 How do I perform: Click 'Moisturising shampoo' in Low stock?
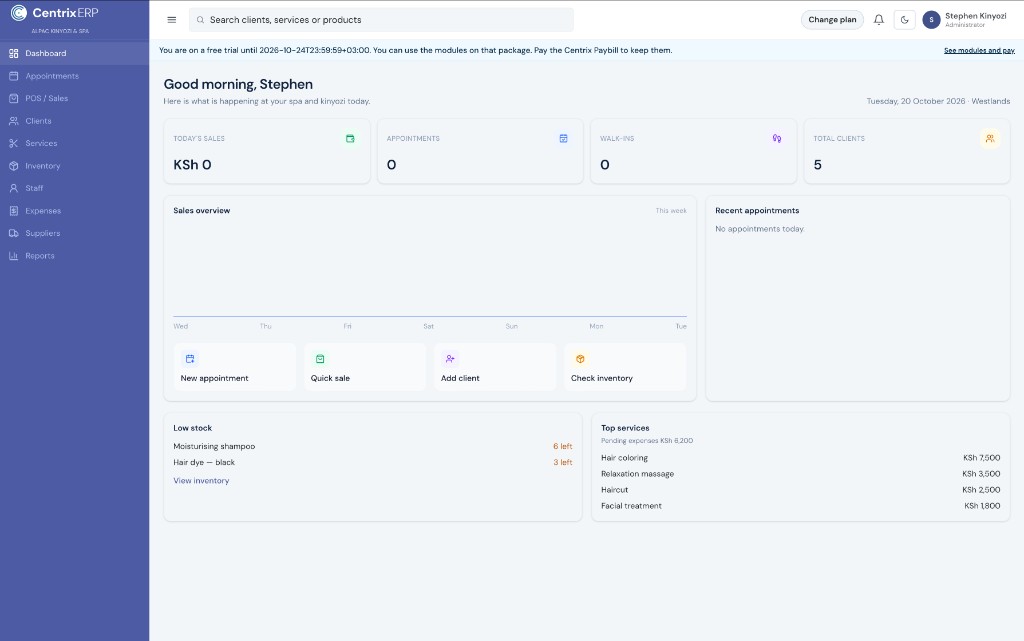(x=214, y=446)
